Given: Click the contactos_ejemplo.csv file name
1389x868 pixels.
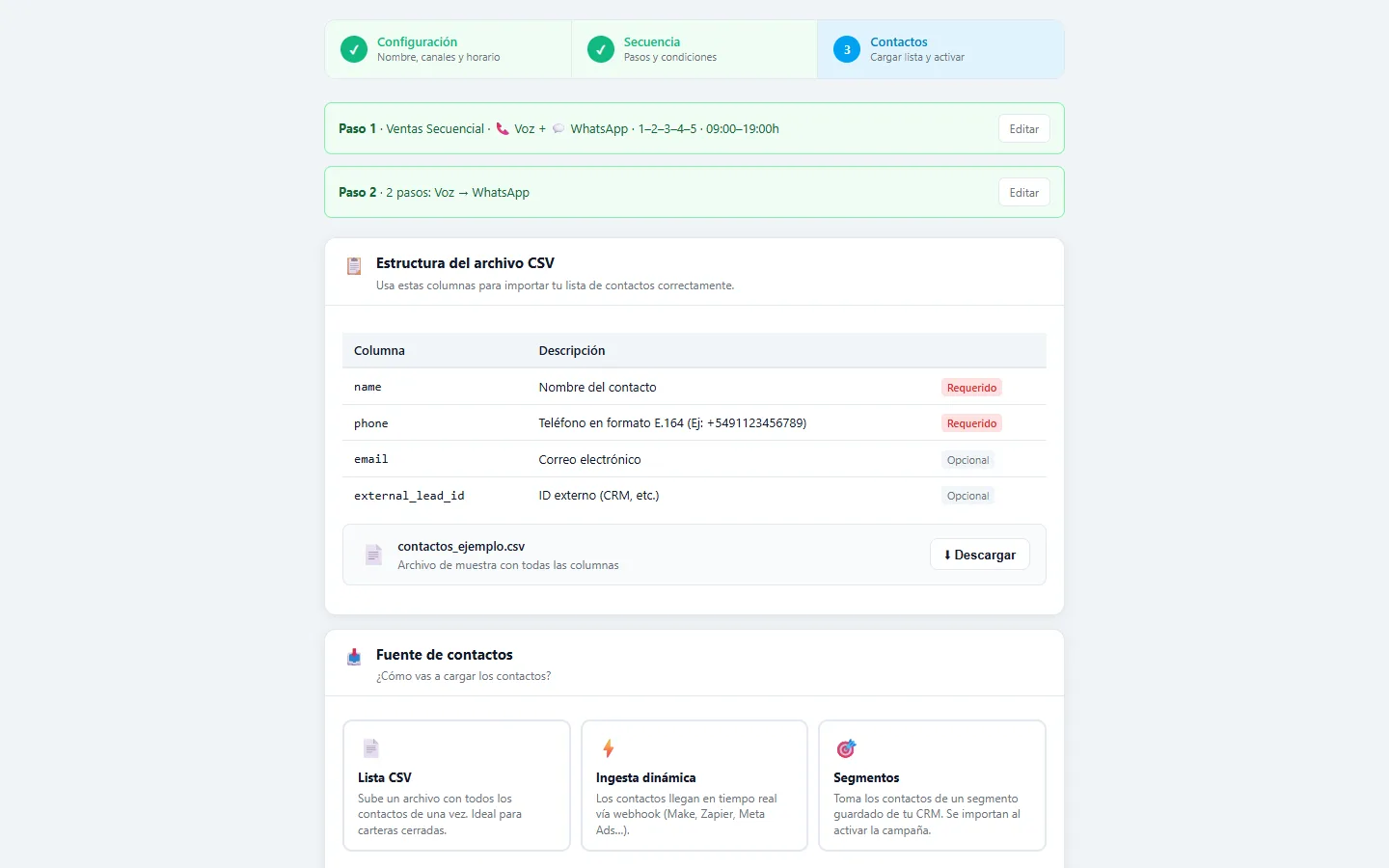Looking at the screenshot, I should point(461,546).
